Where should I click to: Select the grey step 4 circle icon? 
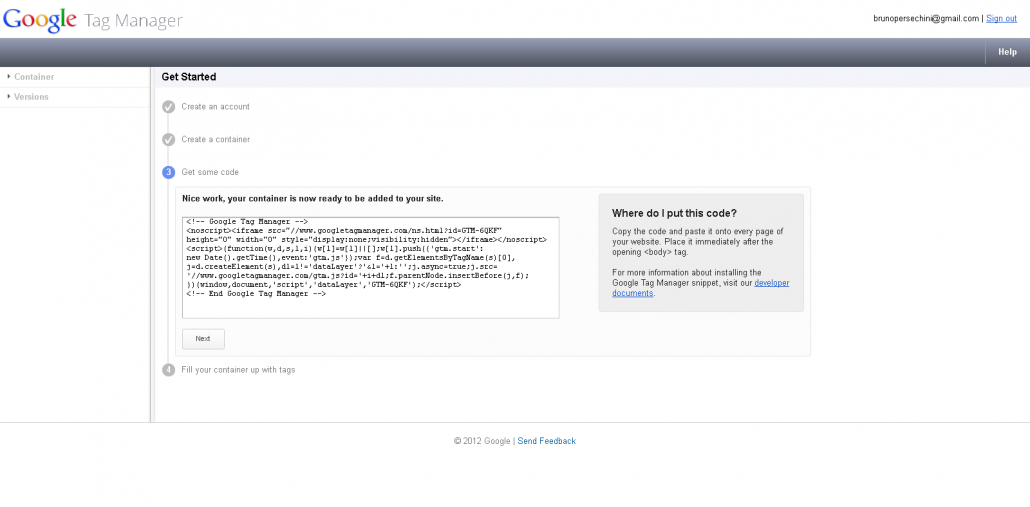click(x=169, y=370)
